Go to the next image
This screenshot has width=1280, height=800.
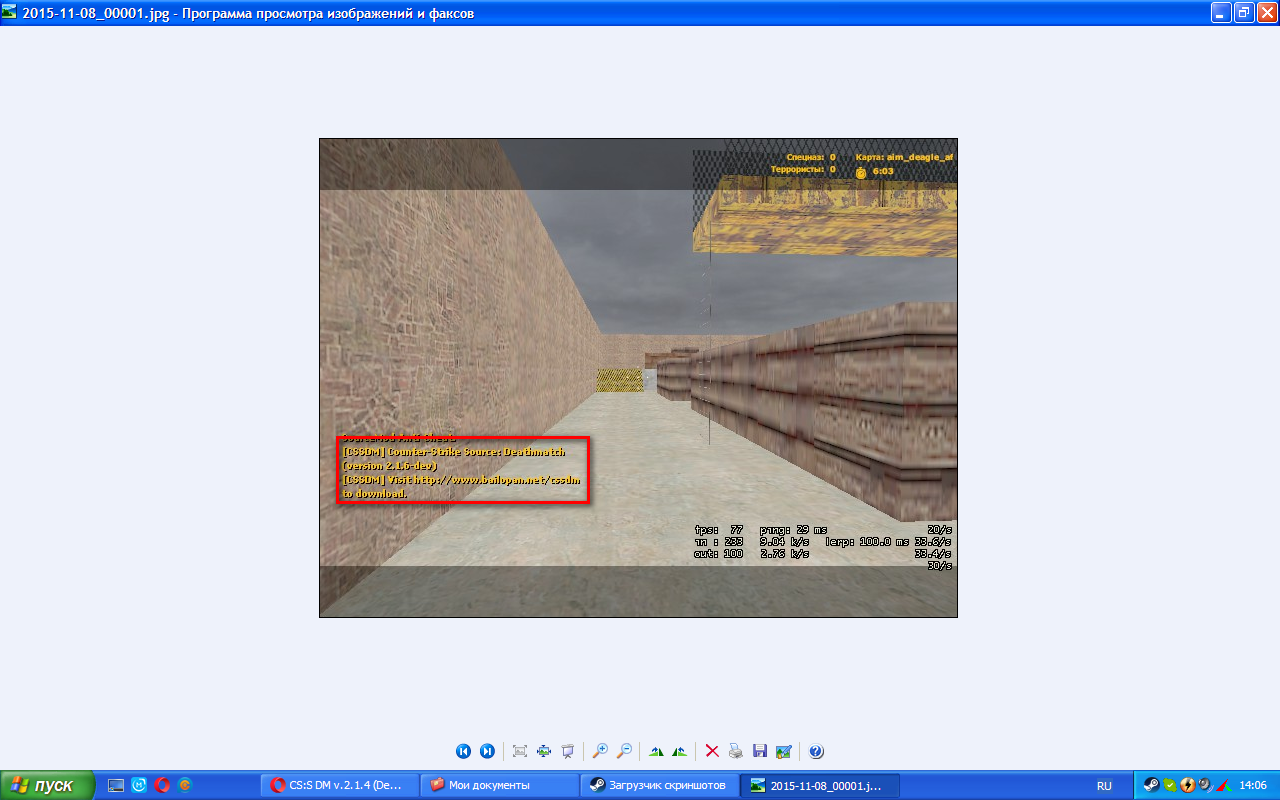point(487,751)
